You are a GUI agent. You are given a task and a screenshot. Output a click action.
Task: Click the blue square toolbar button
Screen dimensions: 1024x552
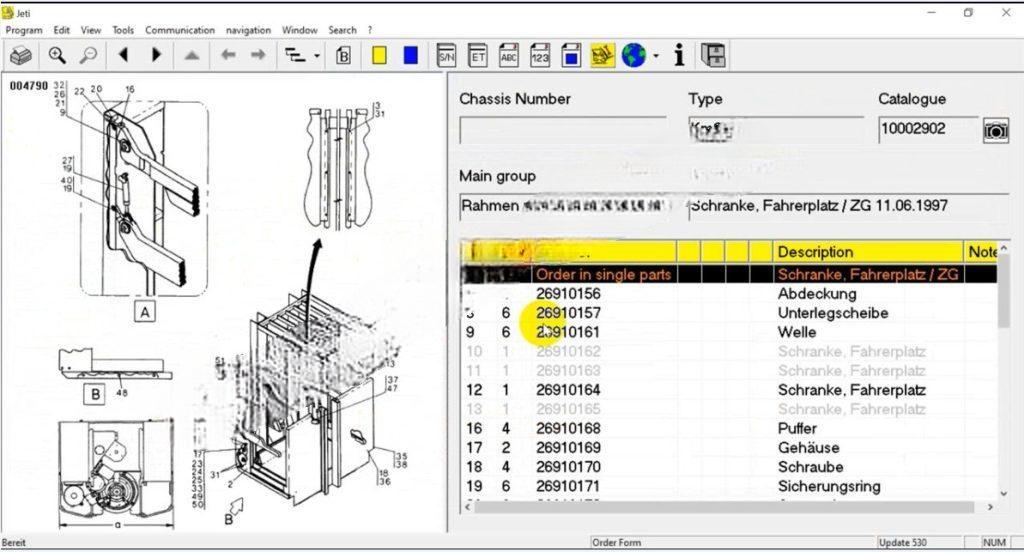[410, 56]
